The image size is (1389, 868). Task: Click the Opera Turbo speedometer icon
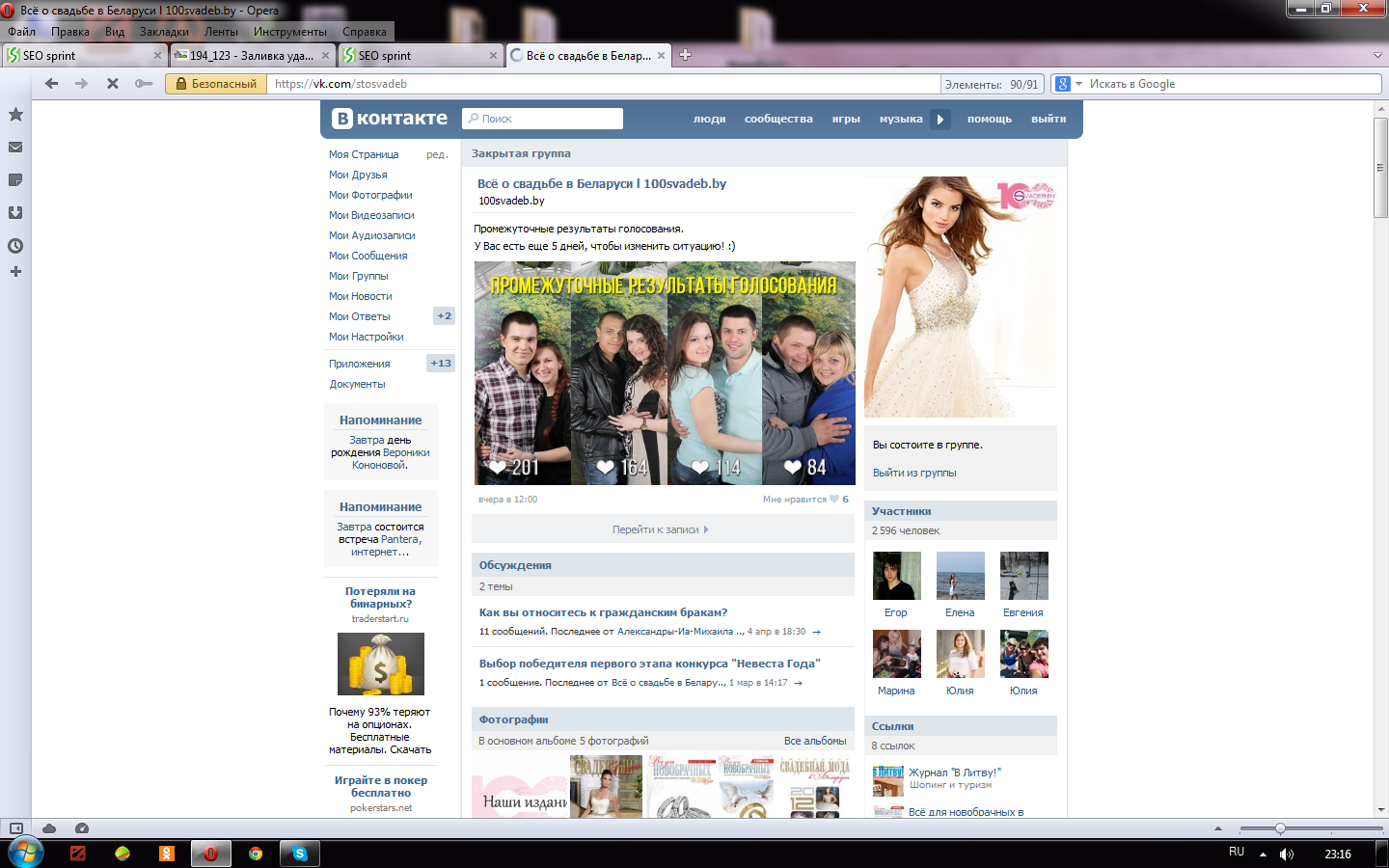[82, 828]
